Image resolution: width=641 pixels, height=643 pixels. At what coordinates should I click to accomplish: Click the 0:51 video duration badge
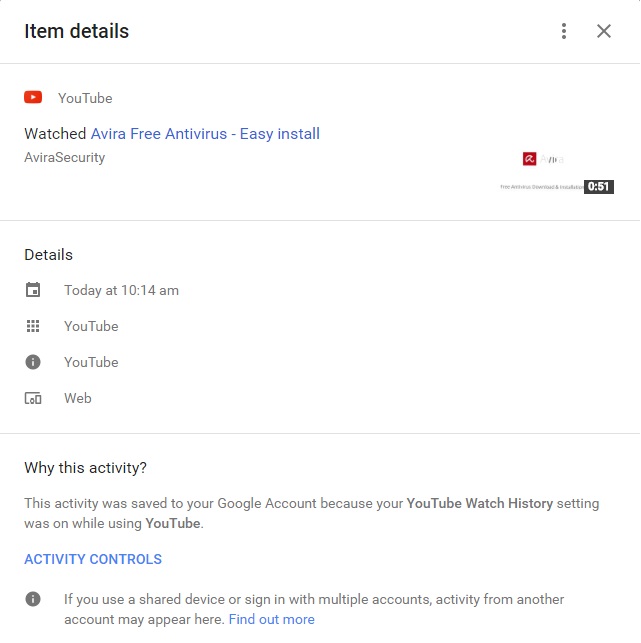coord(598,186)
